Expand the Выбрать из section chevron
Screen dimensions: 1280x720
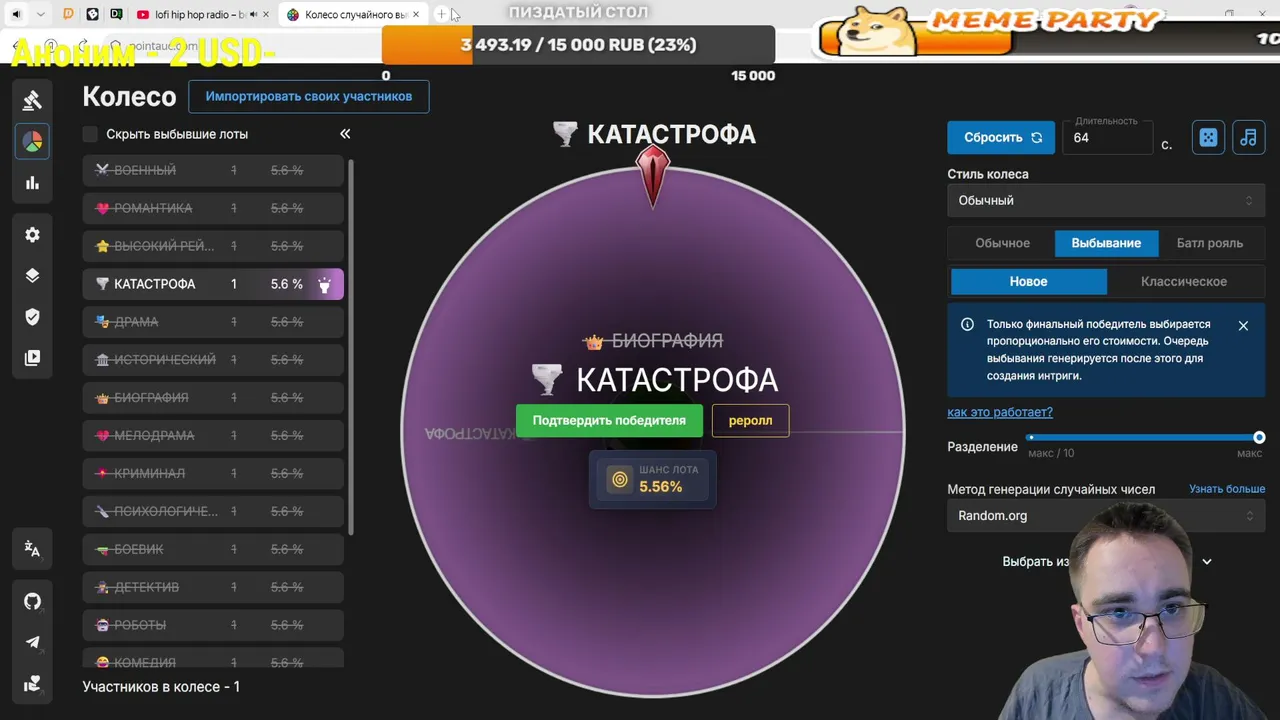(1207, 562)
